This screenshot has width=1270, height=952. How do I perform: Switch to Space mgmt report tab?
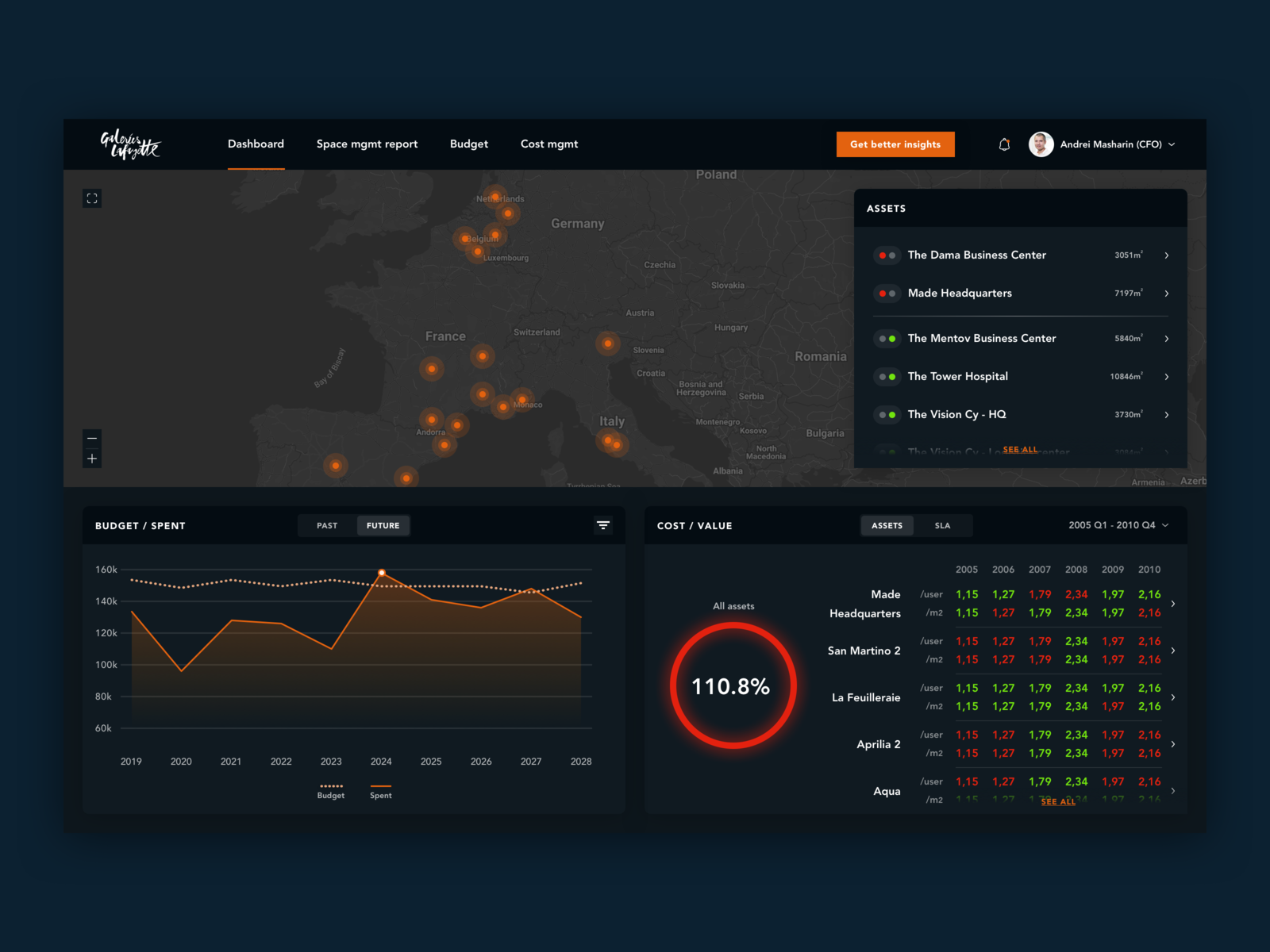pyautogui.click(x=367, y=144)
